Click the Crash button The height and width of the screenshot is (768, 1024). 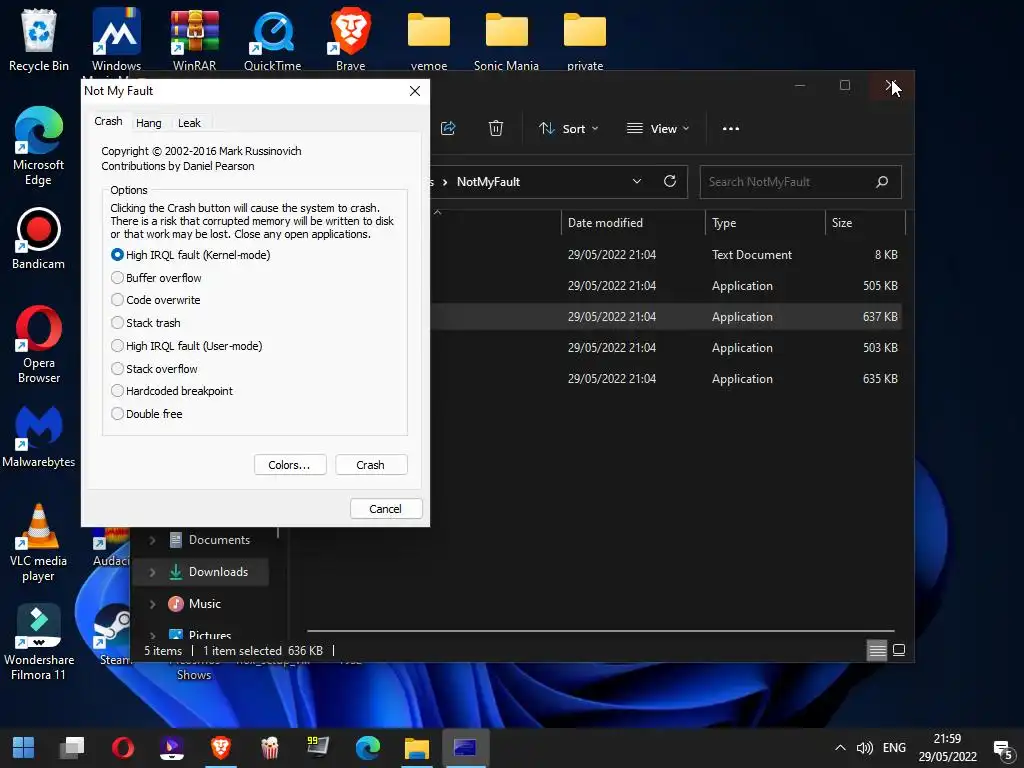[371, 465]
